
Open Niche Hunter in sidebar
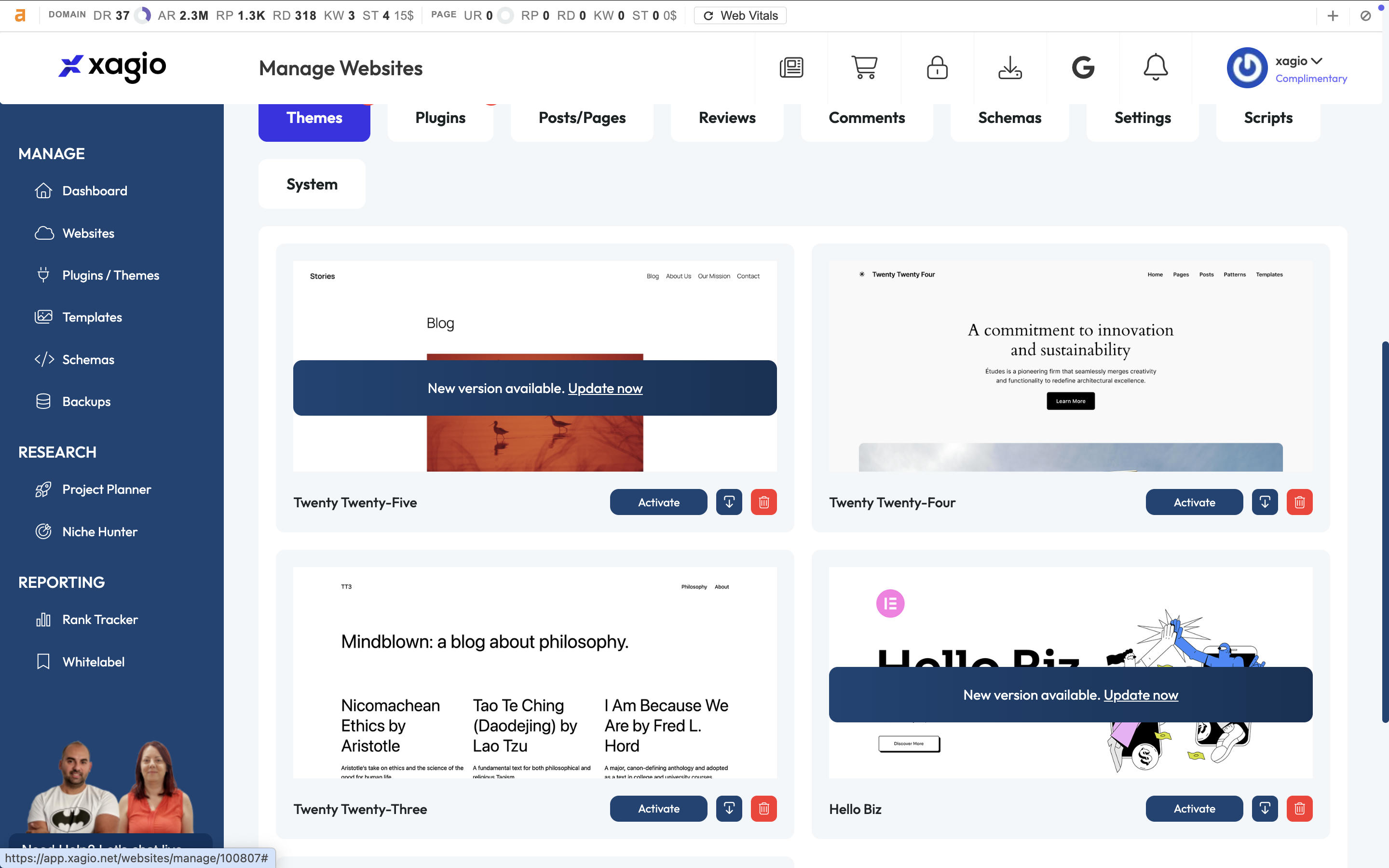tap(86, 531)
